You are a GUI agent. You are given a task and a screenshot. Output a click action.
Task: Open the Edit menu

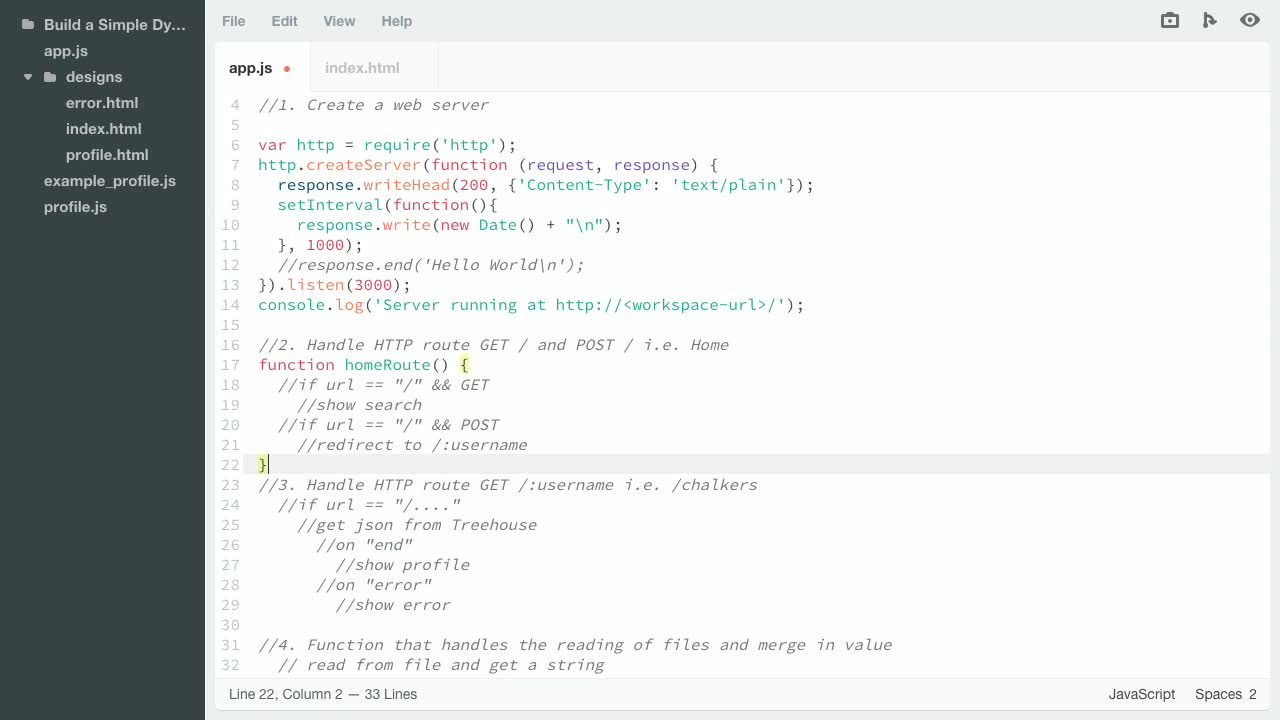284,21
